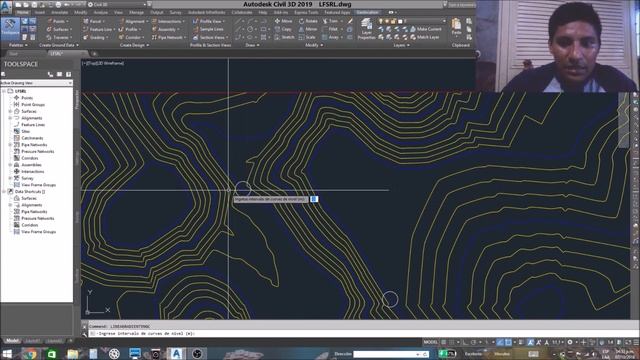The width and height of the screenshot is (640, 360).
Task: Switch to the Analyze ribbon tab
Action: [x=101, y=13]
